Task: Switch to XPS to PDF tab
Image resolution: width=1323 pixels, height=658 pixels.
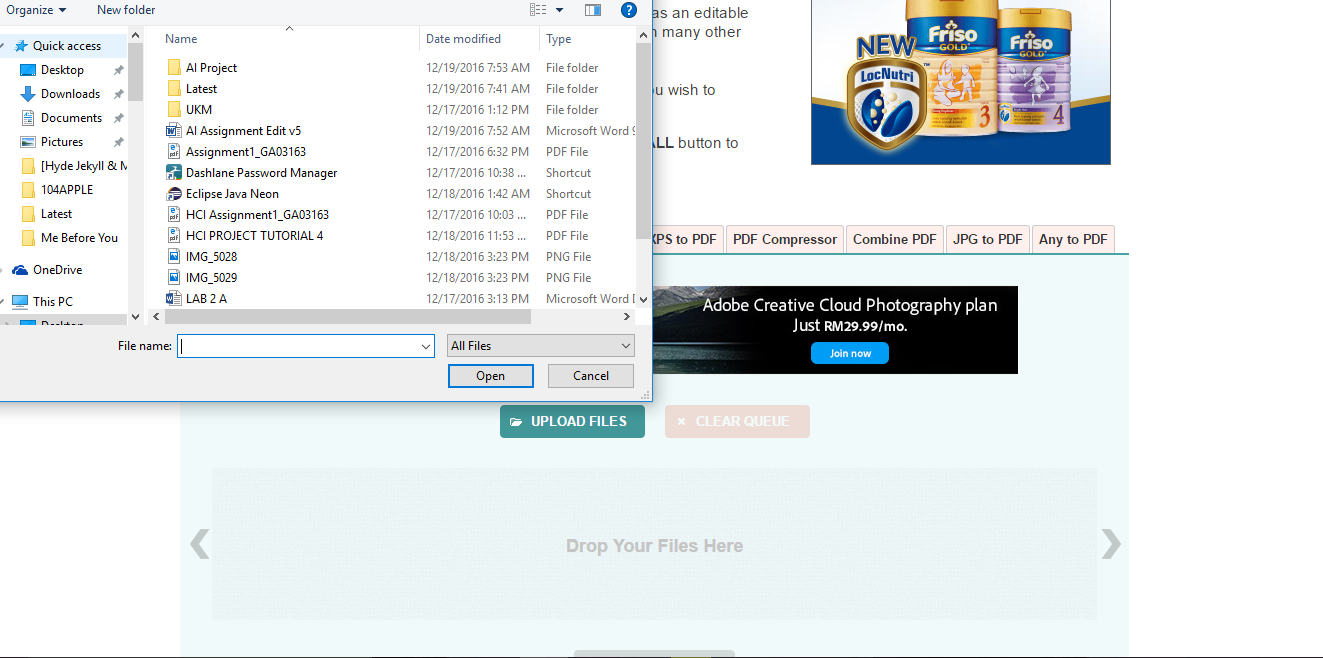Action: tap(687, 239)
